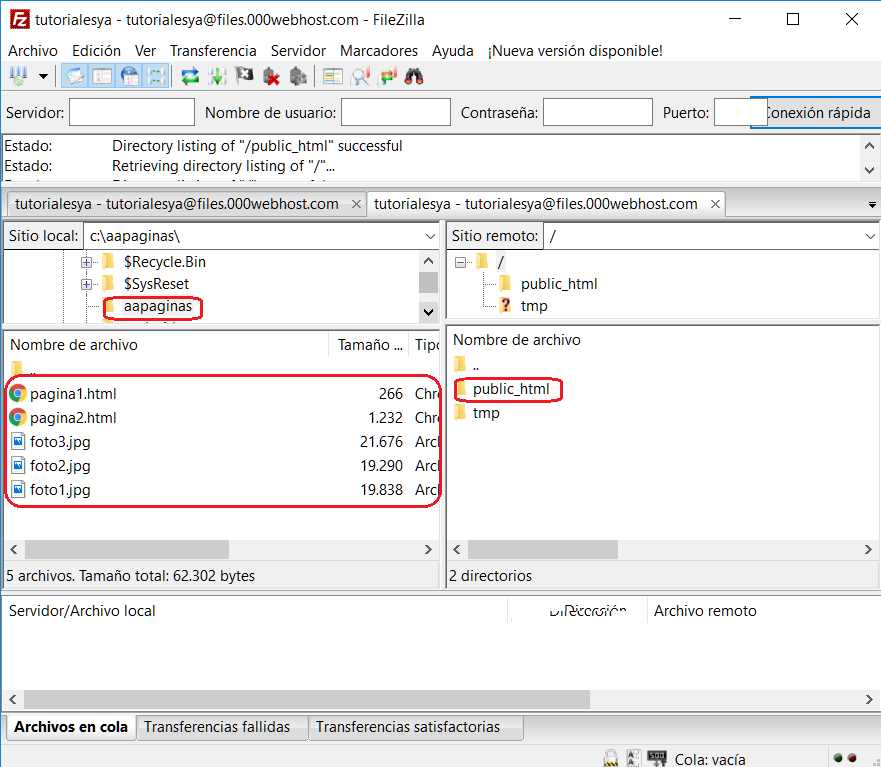Screen dimensions: 881x767
Task: Cancel current operation icon
Action: coord(244,76)
